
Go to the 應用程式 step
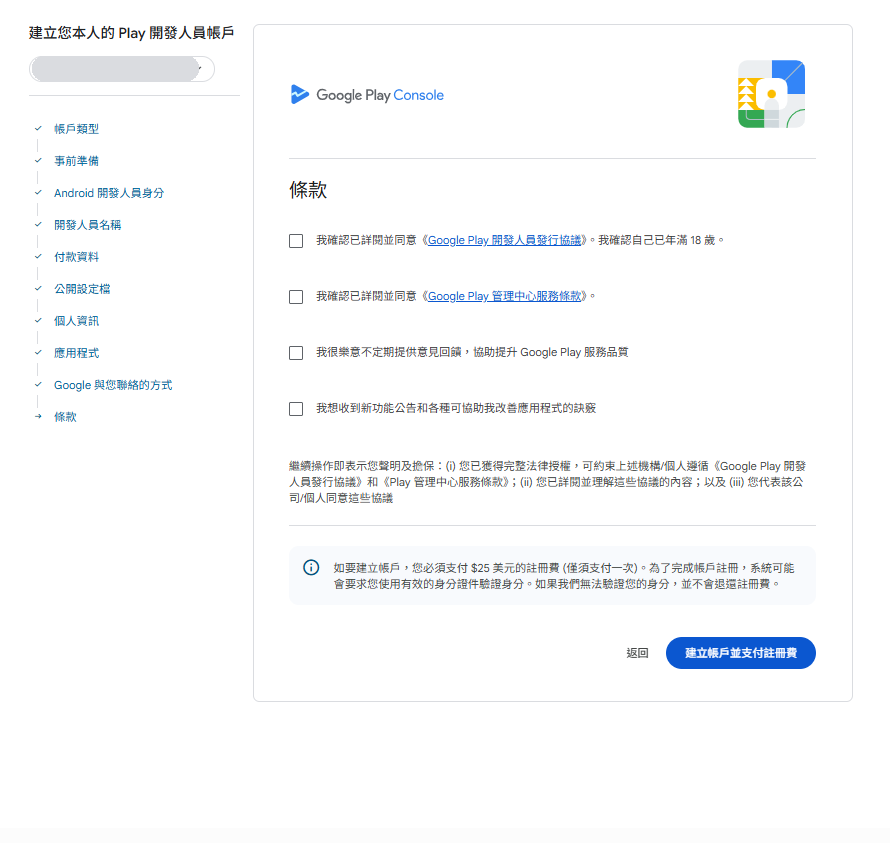(76, 353)
